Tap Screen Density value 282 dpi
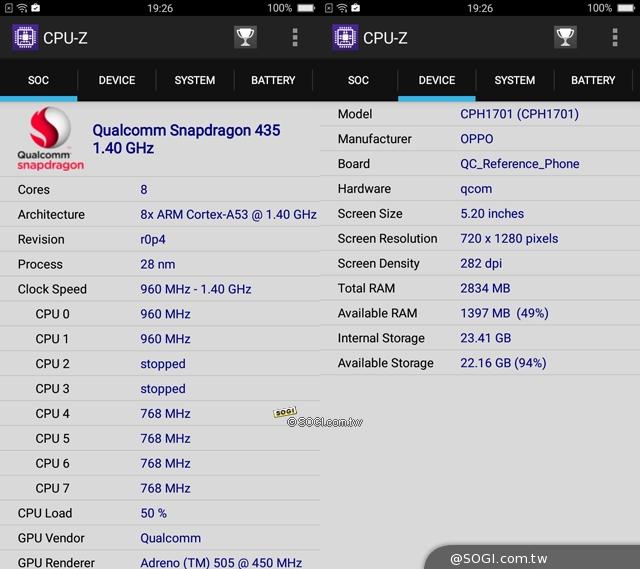This screenshot has height=569, width=640. tap(481, 264)
